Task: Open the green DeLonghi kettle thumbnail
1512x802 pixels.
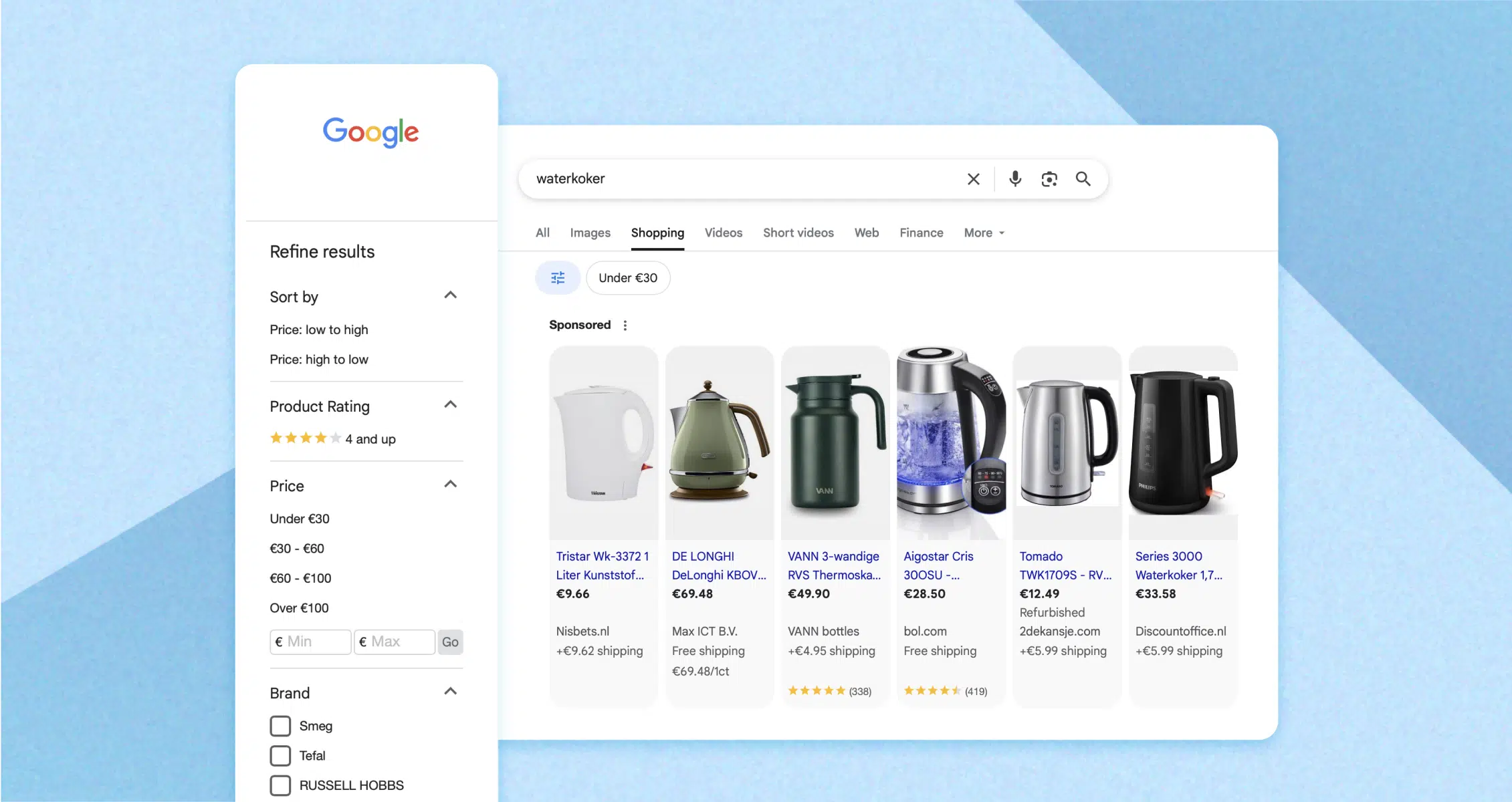Action: [719, 442]
